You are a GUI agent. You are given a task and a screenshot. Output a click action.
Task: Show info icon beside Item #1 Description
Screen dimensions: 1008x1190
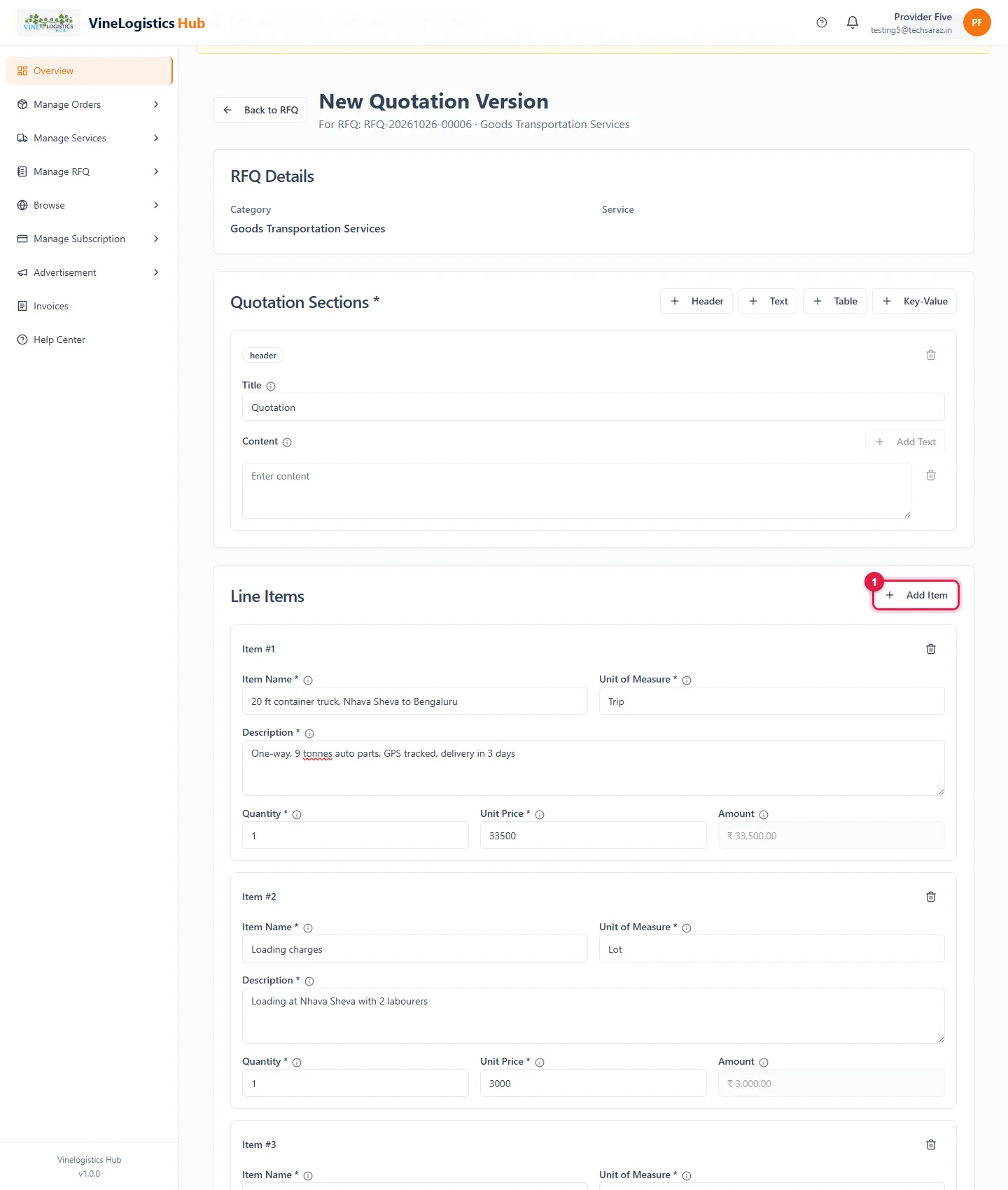pos(309,734)
